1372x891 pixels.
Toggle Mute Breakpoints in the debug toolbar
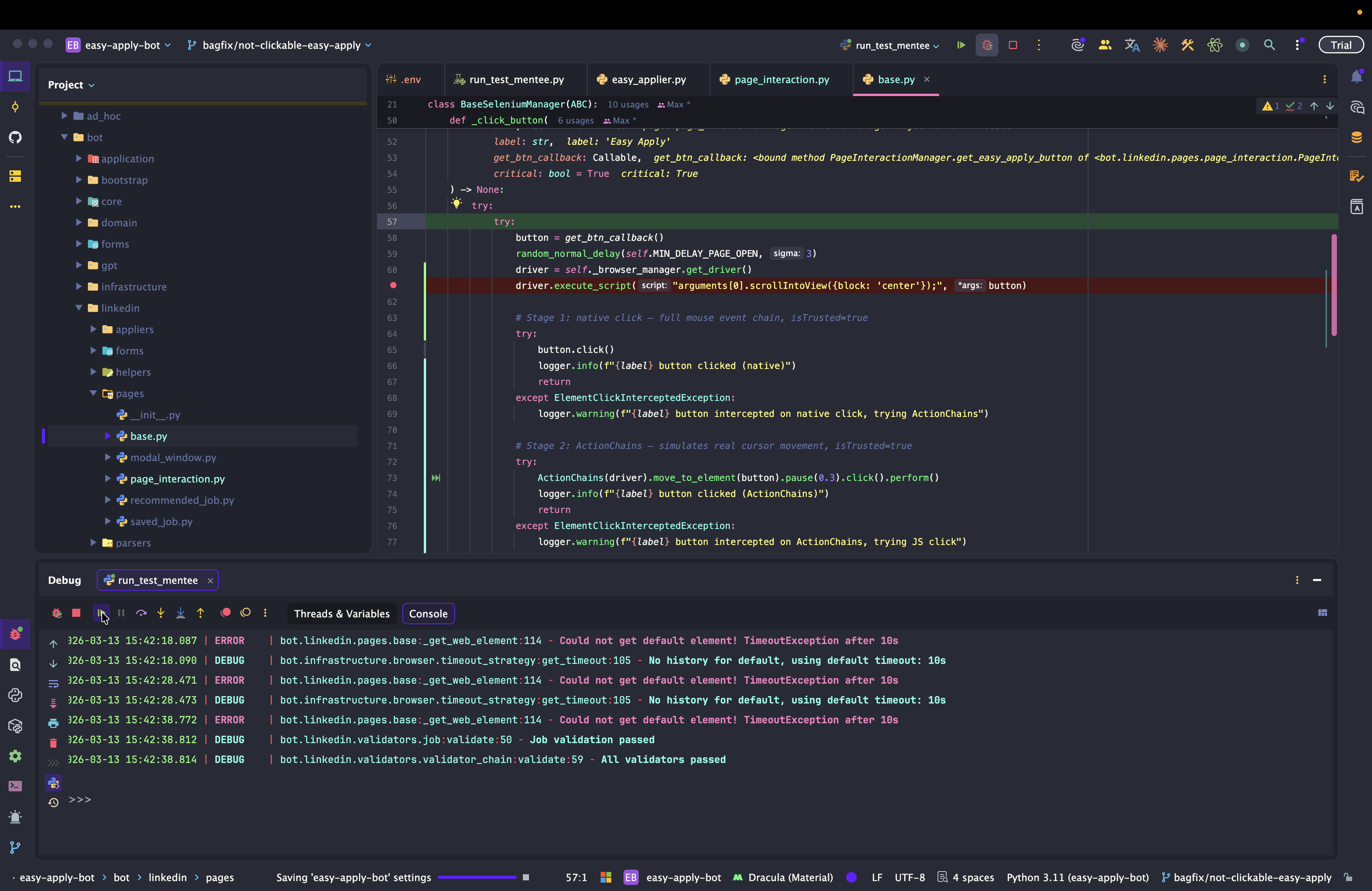click(x=245, y=613)
